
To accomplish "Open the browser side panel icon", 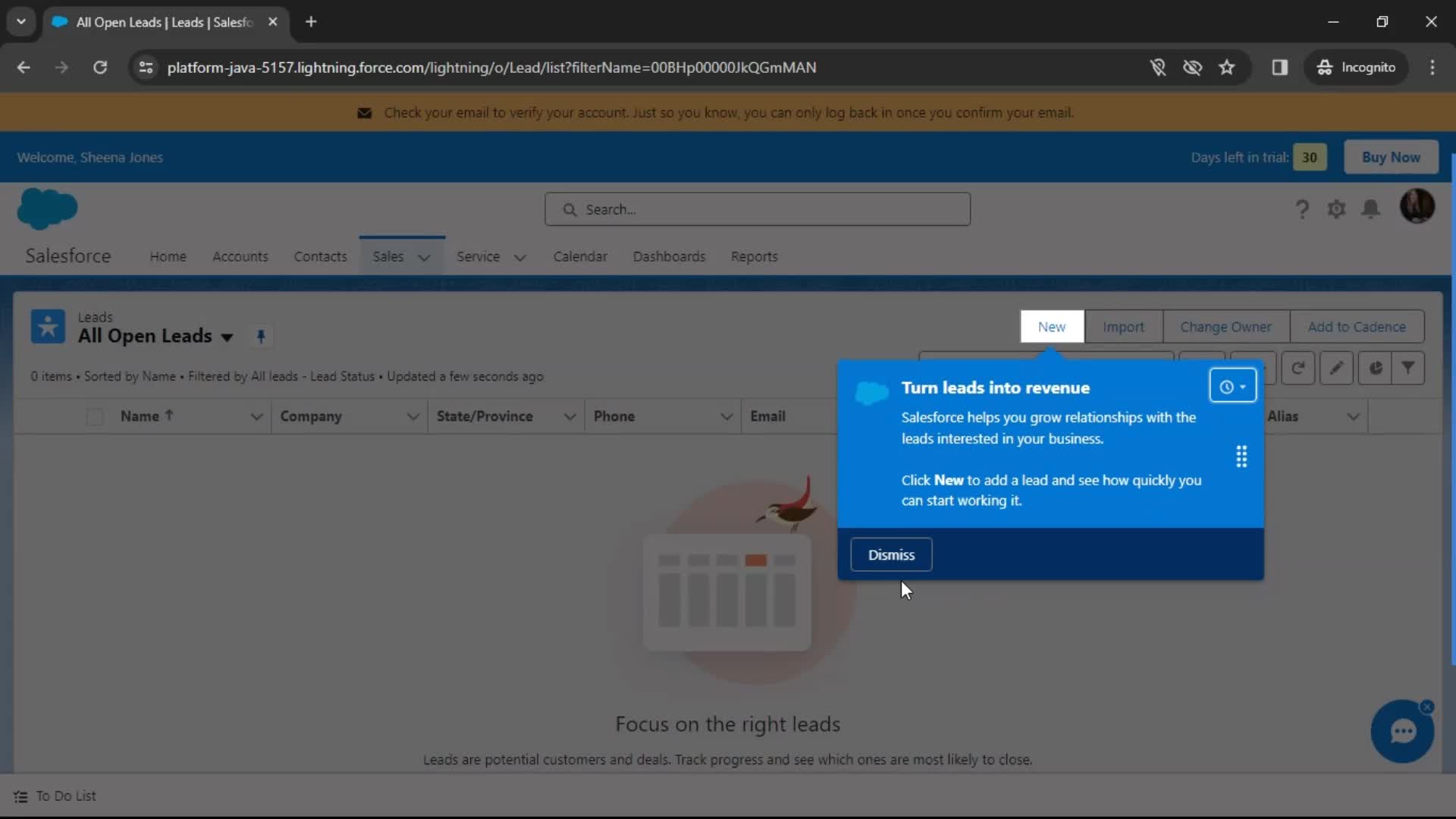I will point(1280,67).
